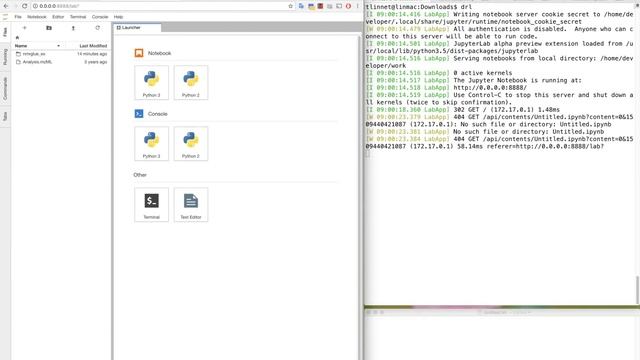
Task: Open the Terminal menu
Action: tap(78, 17)
